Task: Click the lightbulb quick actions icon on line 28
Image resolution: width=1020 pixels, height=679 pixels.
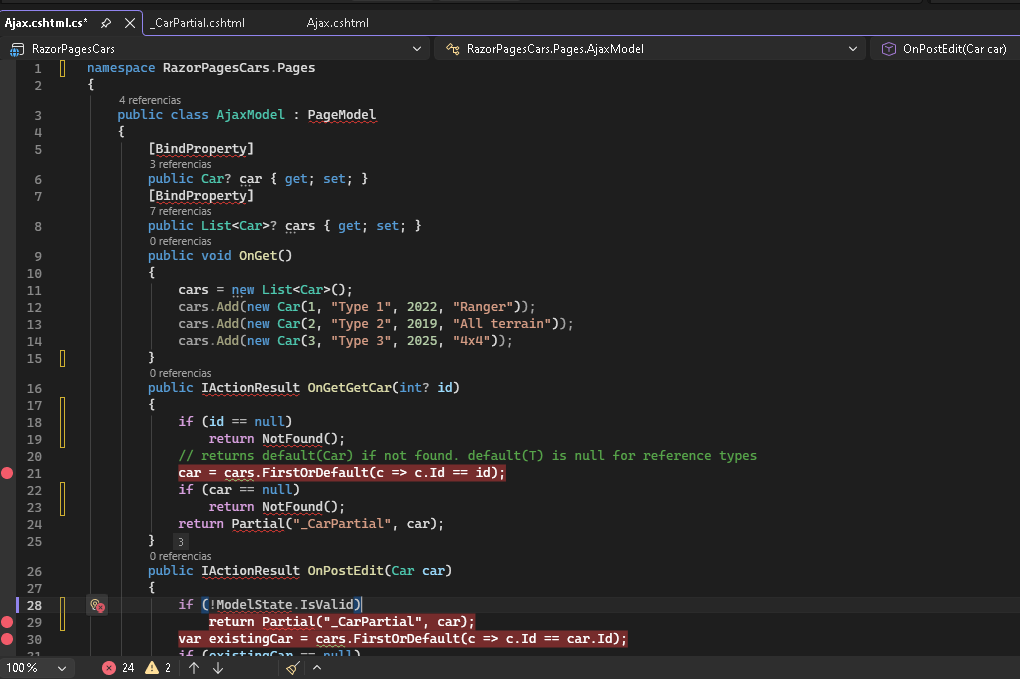Action: coord(97,605)
